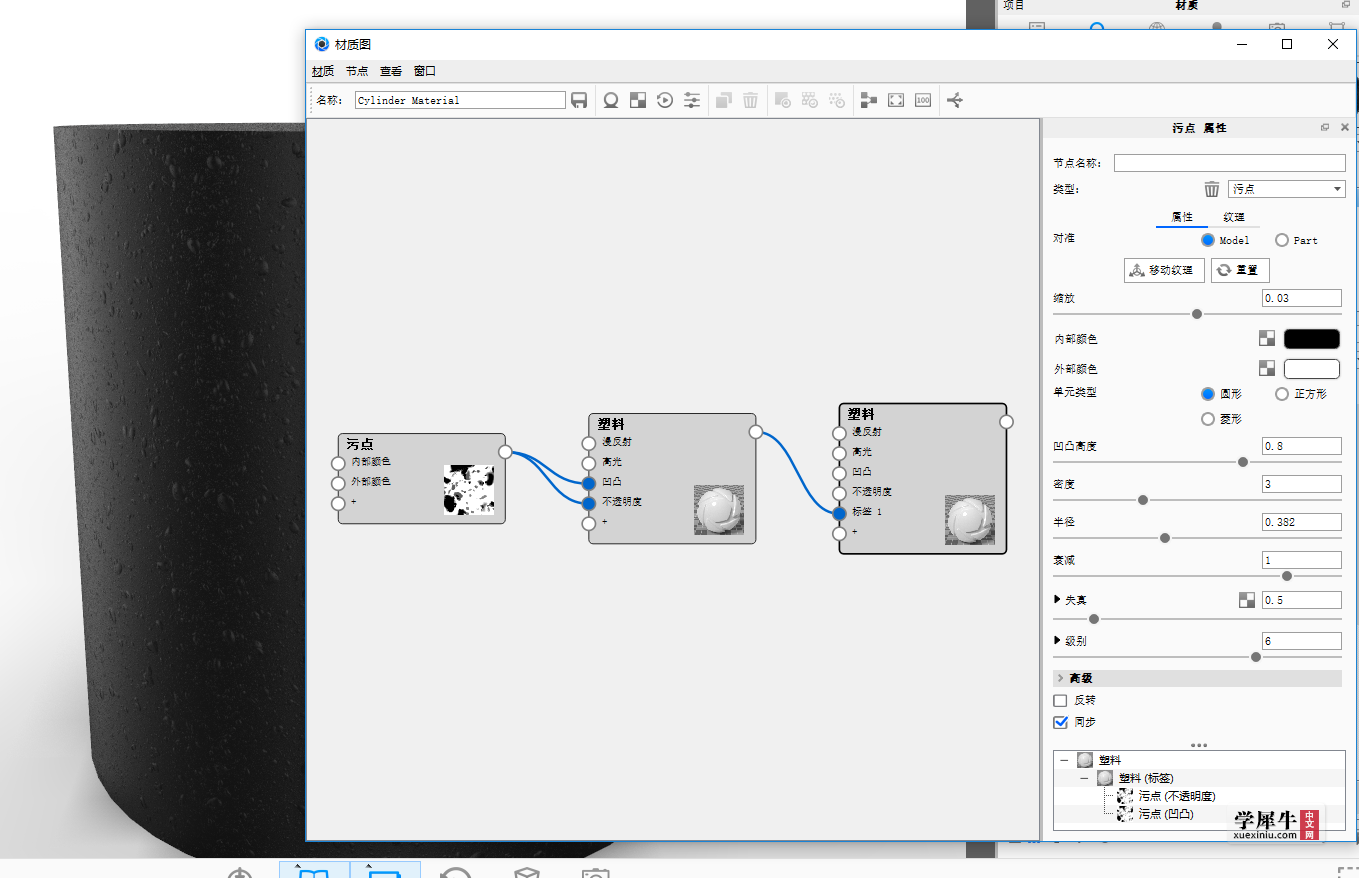This screenshot has width=1359, height=878.
Task: Click 凹凸 input socket on middle 塑料 node
Action: 589,482
